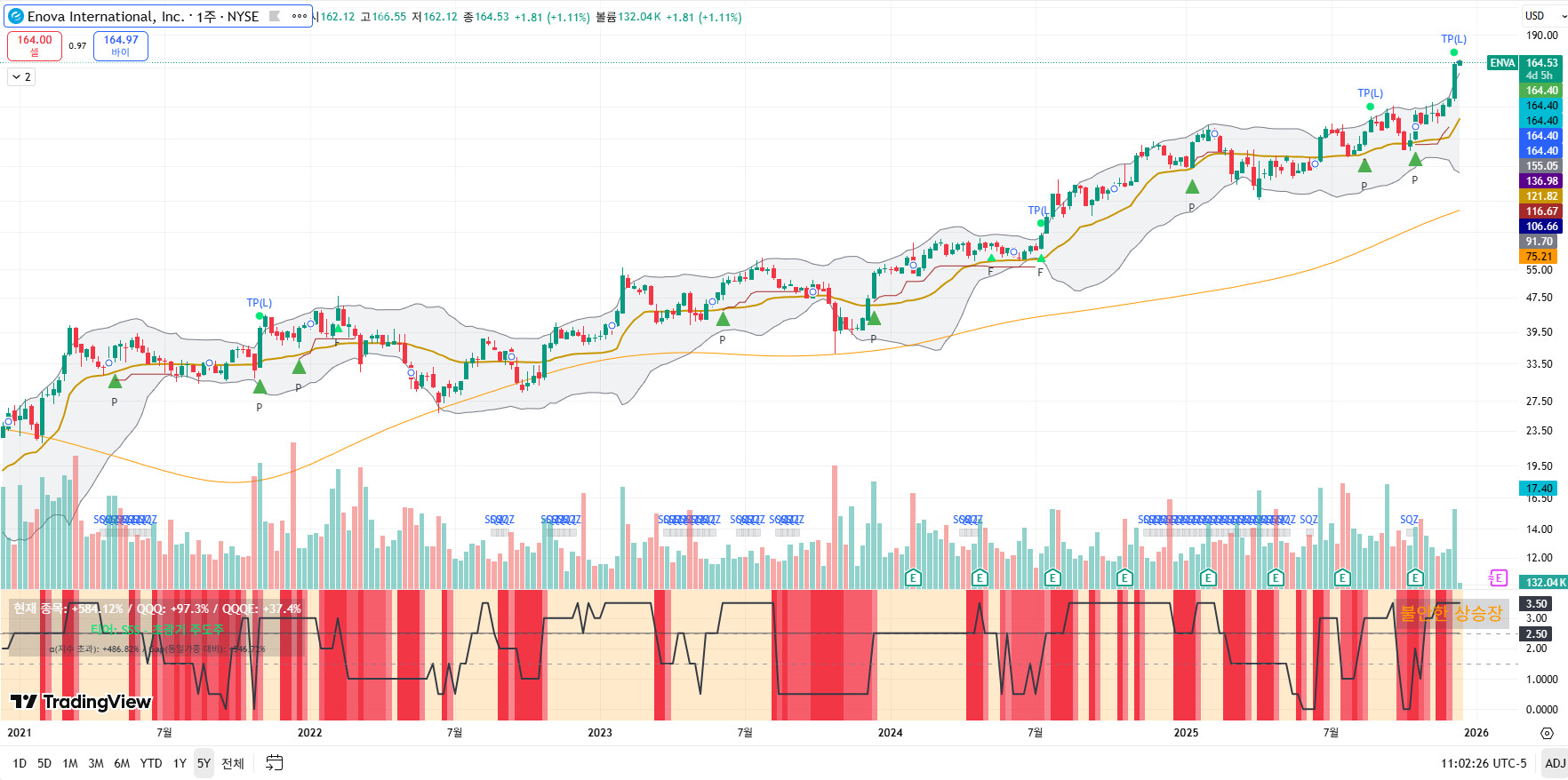Click the TradingView logo
1568x780 pixels.
[81, 702]
